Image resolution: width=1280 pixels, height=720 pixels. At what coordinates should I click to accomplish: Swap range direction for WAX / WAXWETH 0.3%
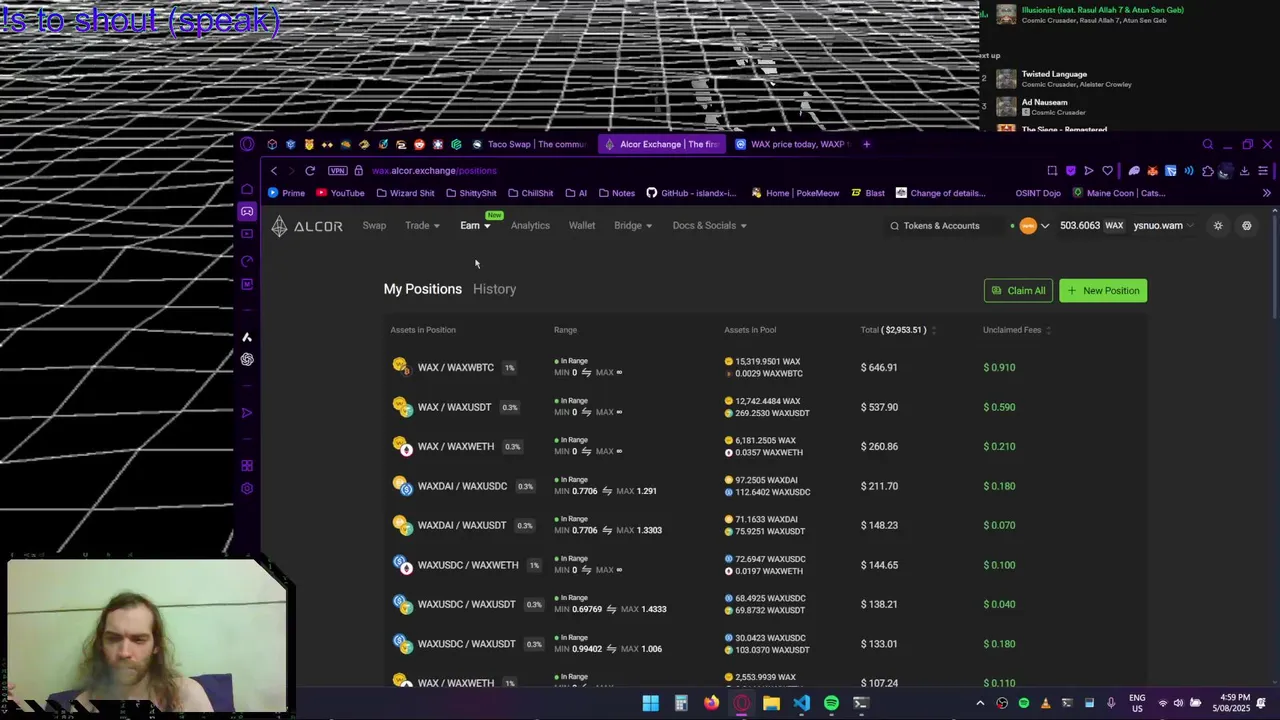coord(587,451)
